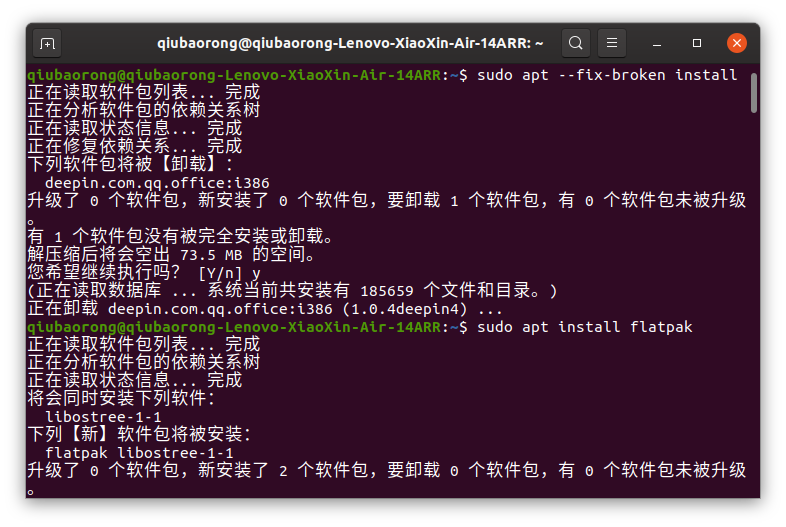The image size is (786, 527).
Task: Click the summary line with '要卸载 1 个软件包'
Action: pyautogui.click(x=386, y=201)
